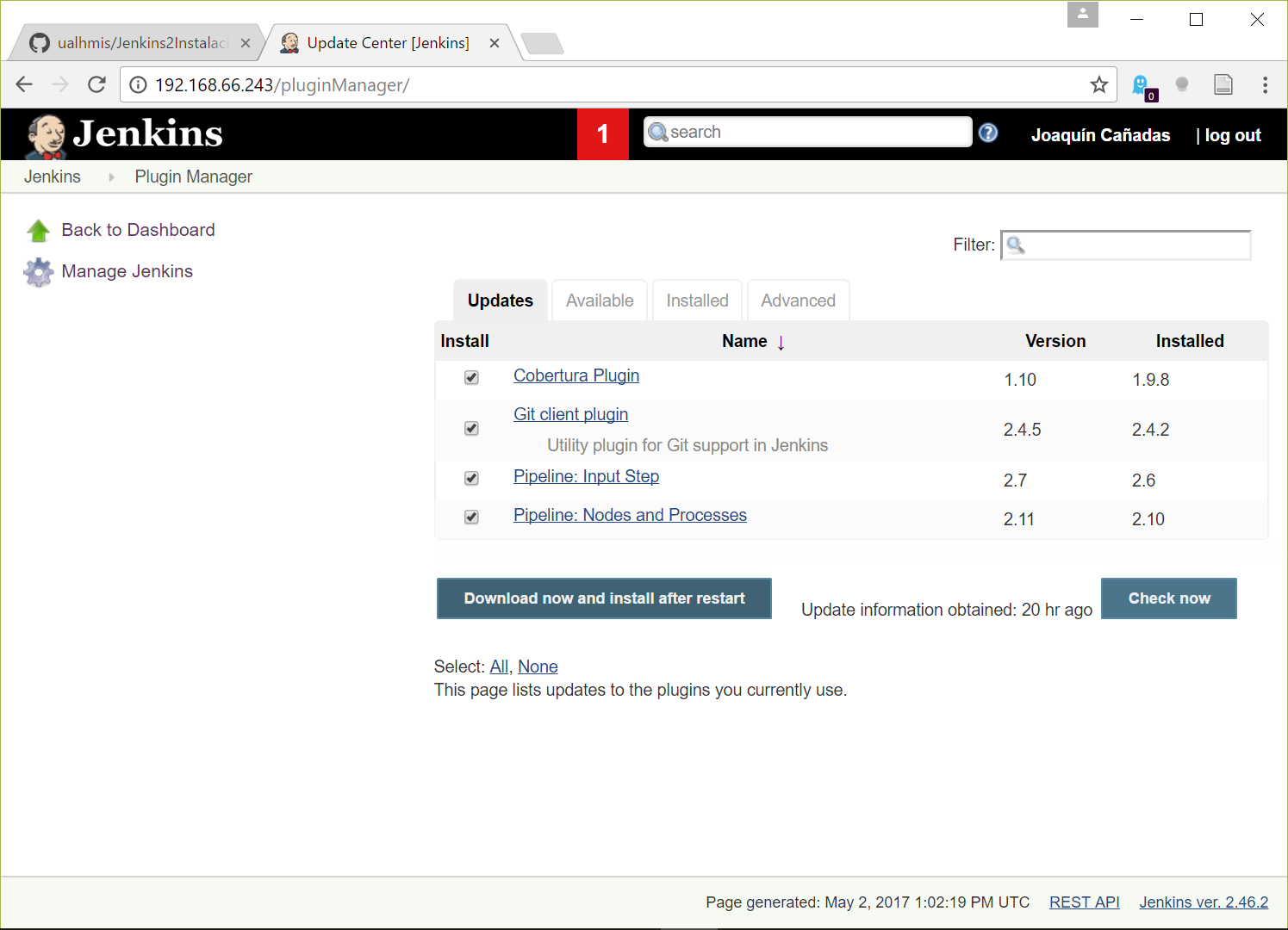Click the Jenkins breadcrumb link
The height and width of the screenshot is (930, 1288).
click(x=53, y=177)
